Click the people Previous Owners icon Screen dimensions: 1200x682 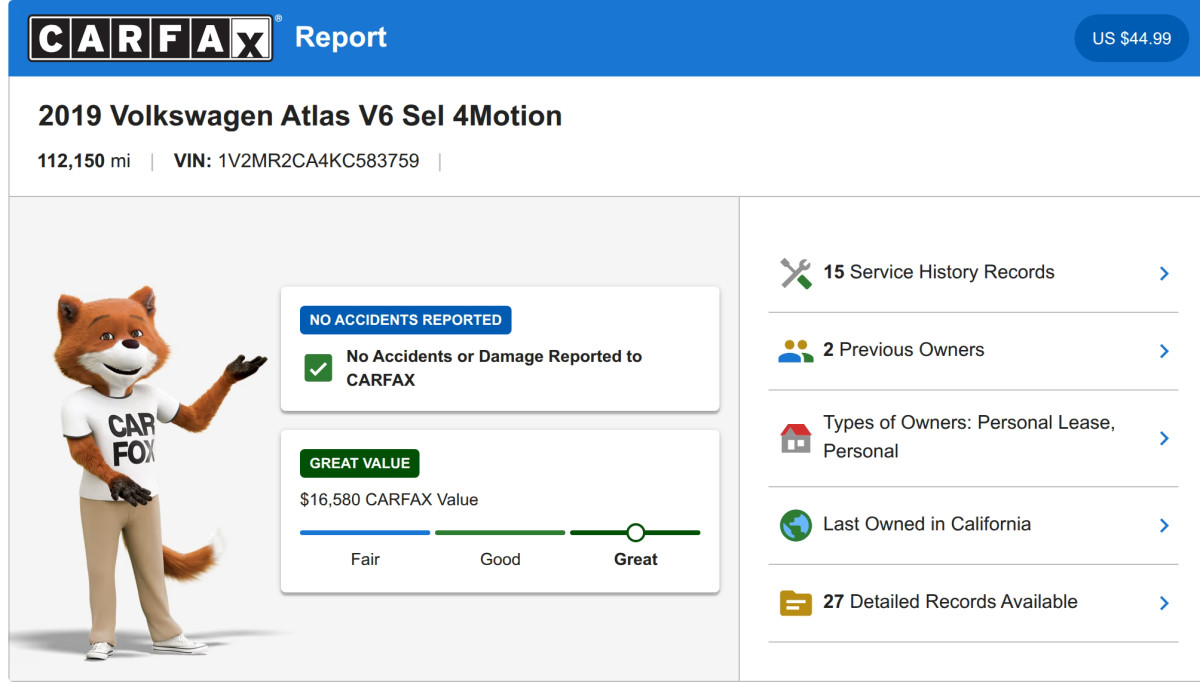click(x=796, y=351)
